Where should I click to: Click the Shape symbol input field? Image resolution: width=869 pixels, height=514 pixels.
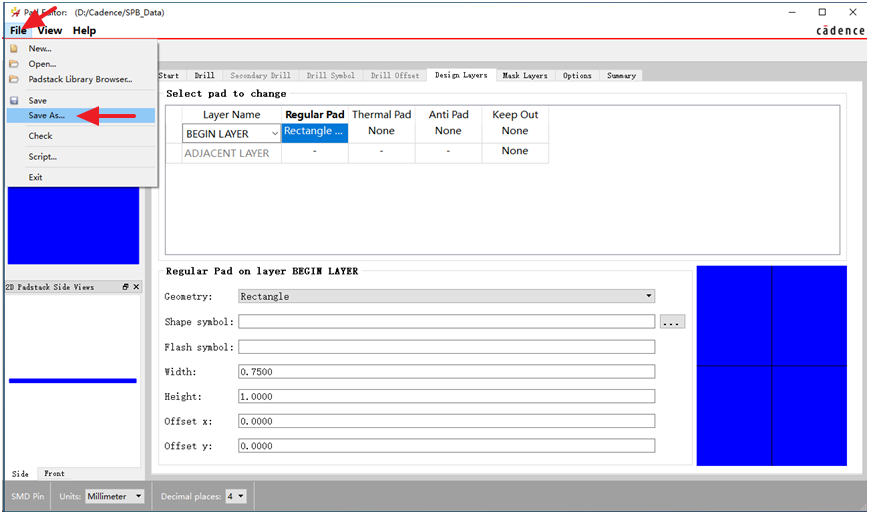click(447, 322)
